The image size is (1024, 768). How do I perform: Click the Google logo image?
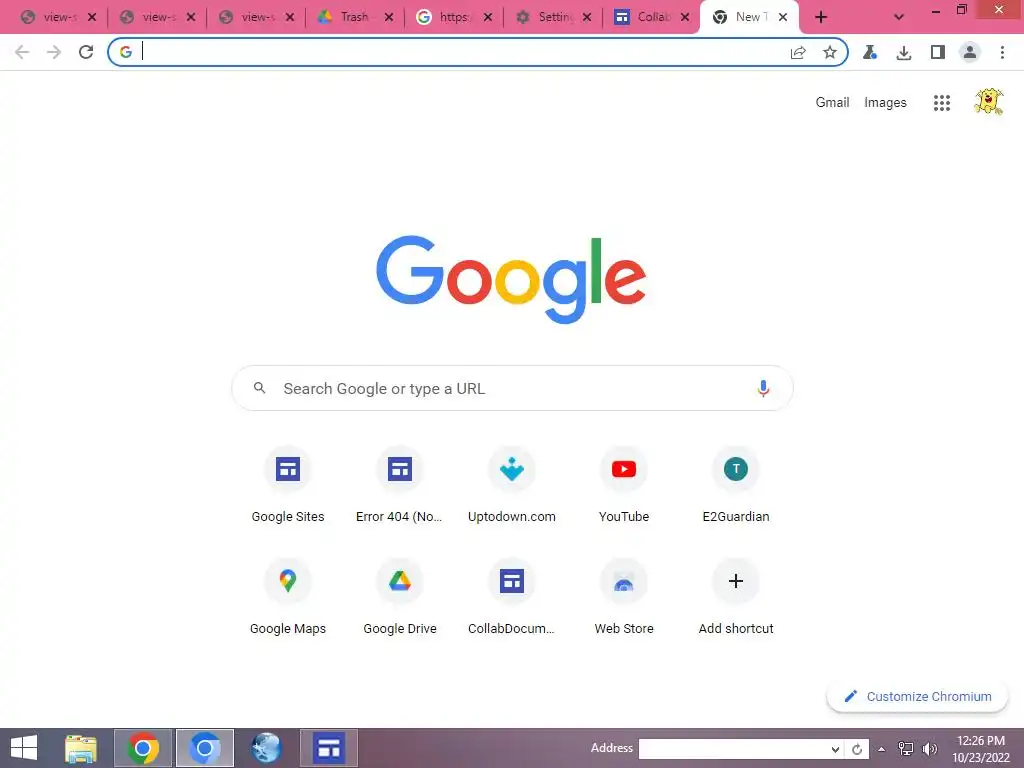[x=511, y=280]
